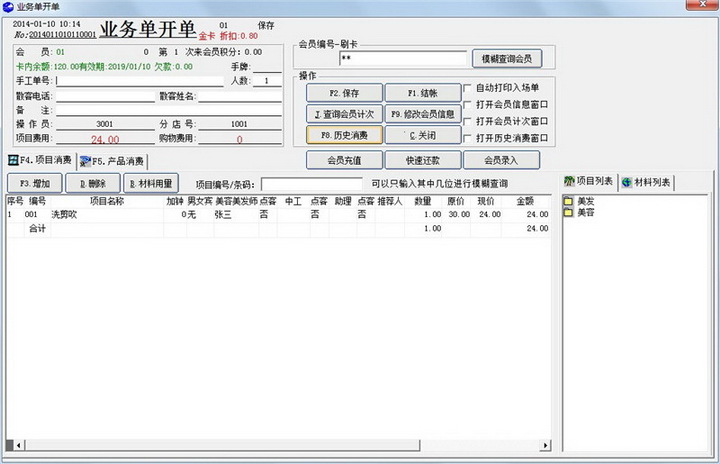Click the 美发 folder icon
Screen dimensions: 720x464
pyautogui.click(x=569, y=202)
